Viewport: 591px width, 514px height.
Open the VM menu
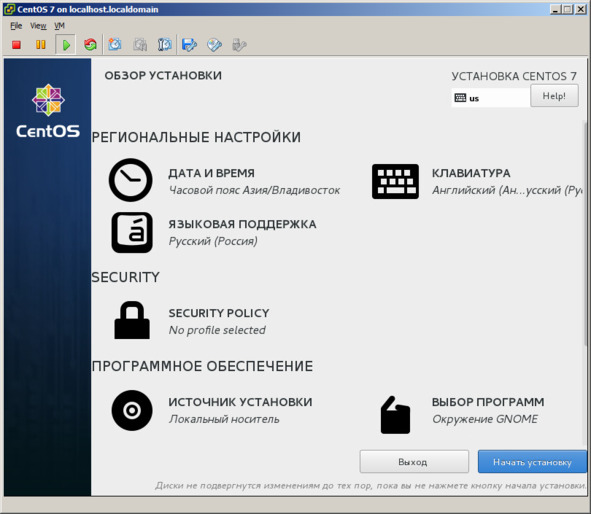point(59,26)
